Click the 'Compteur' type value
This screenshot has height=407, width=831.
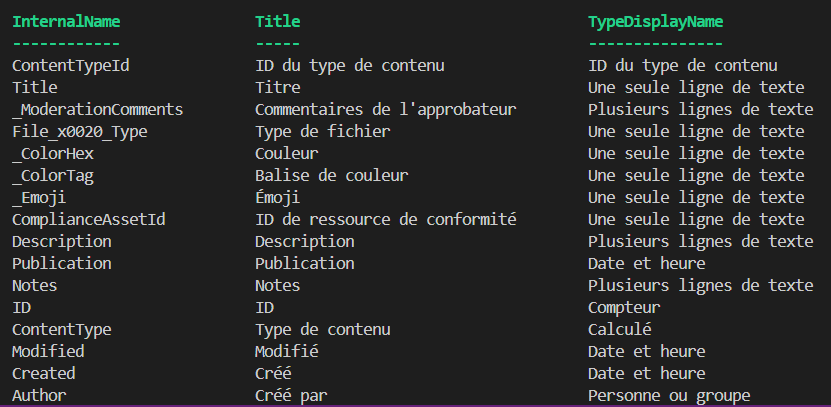click(624, 308)
